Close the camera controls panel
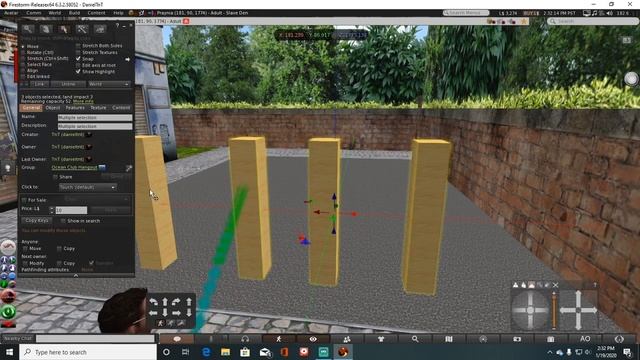Image resolution: width=640 pixels, height=360 pixels. point(556,285)
